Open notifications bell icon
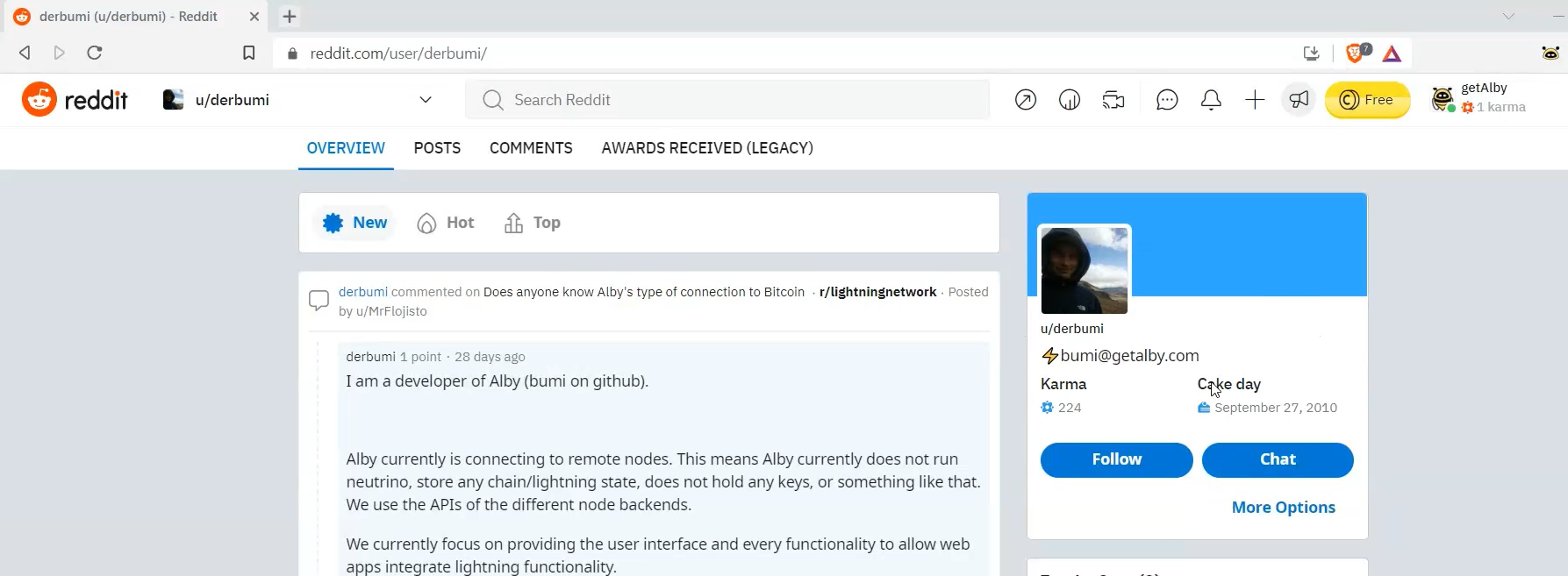 tap(1211, 100)
